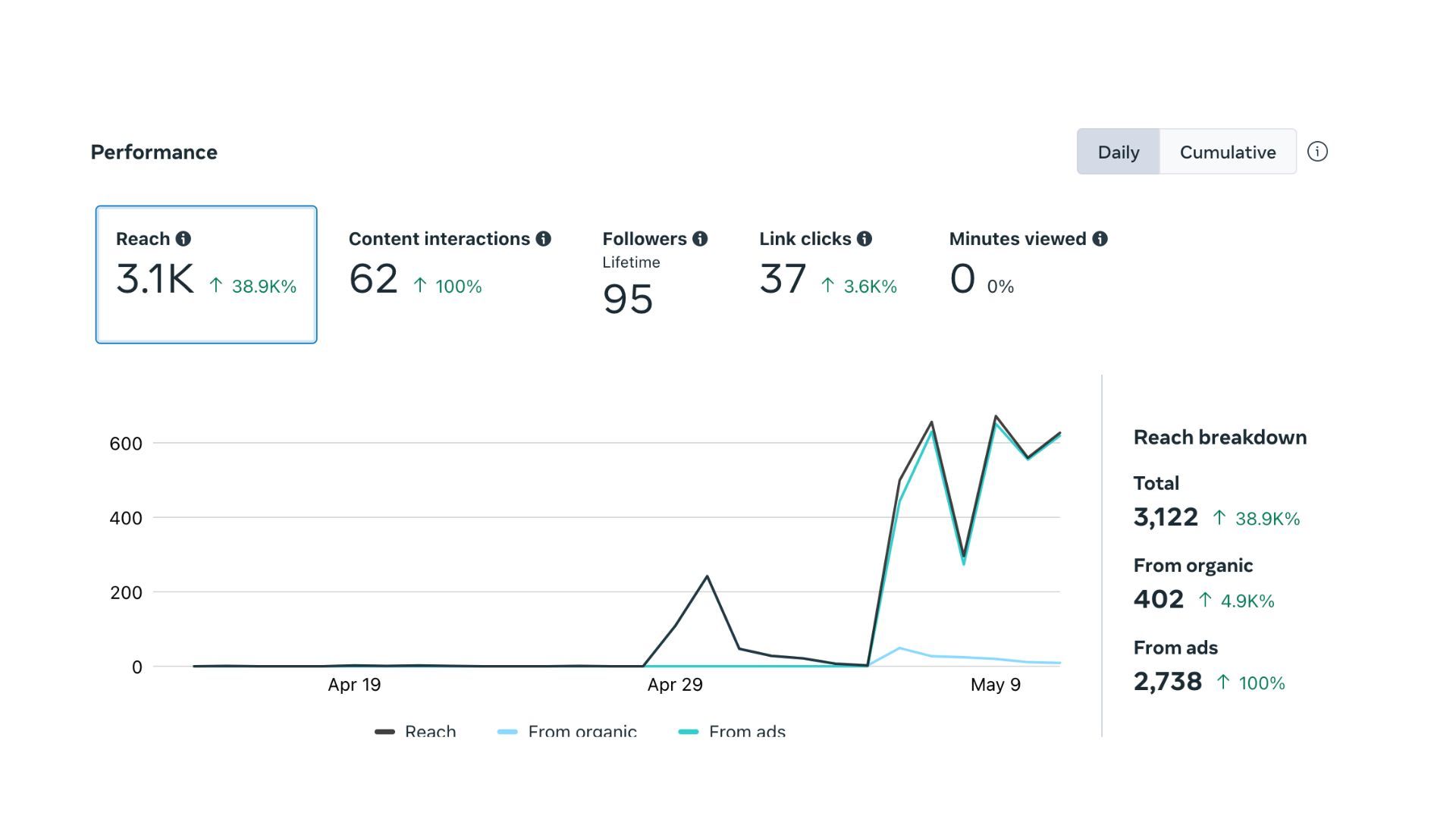Select the Minutes viewed metric
This screenshot has width=1456, height=819.
[1028, 265]
